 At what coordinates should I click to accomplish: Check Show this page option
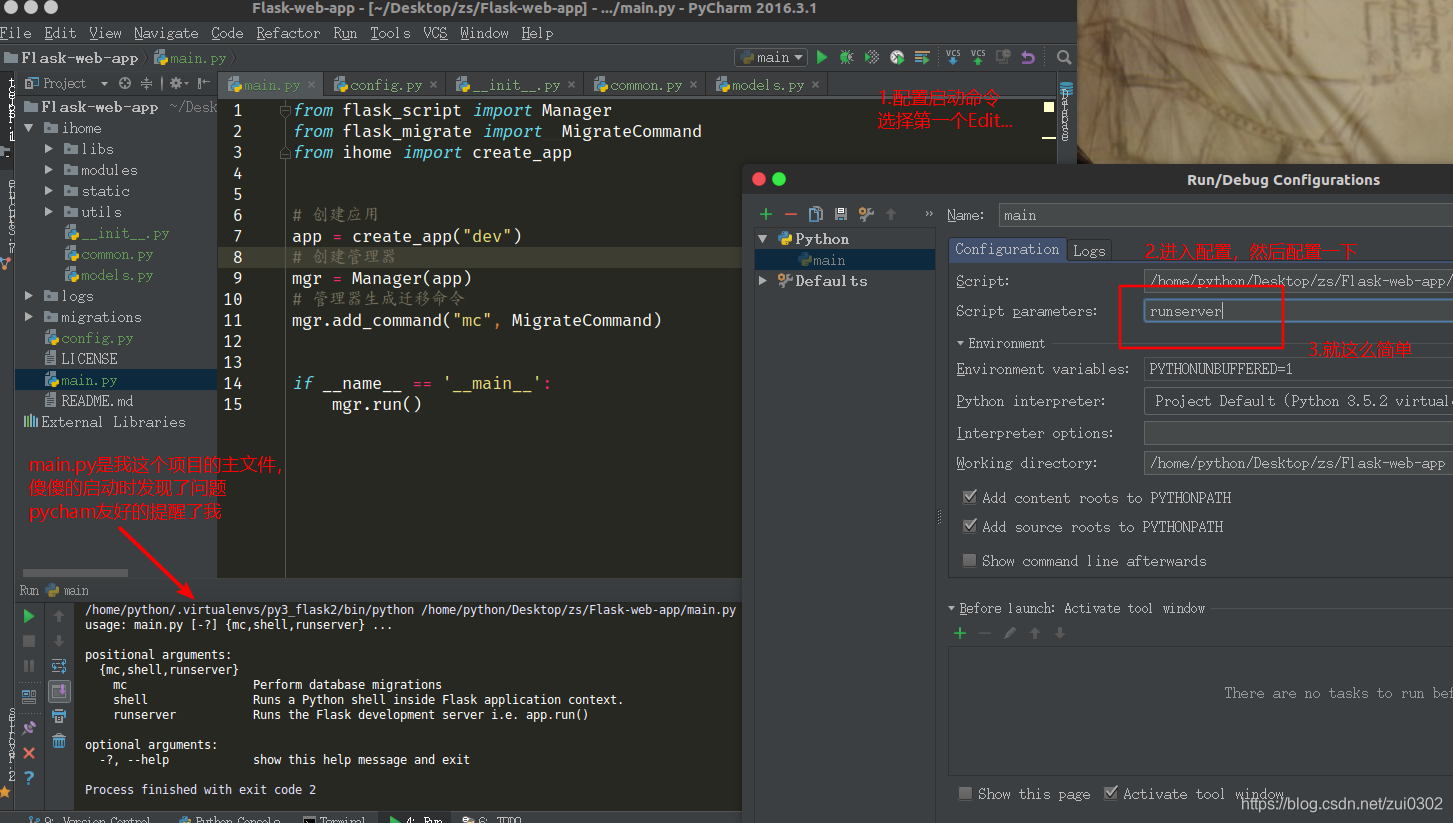[965, 793]
